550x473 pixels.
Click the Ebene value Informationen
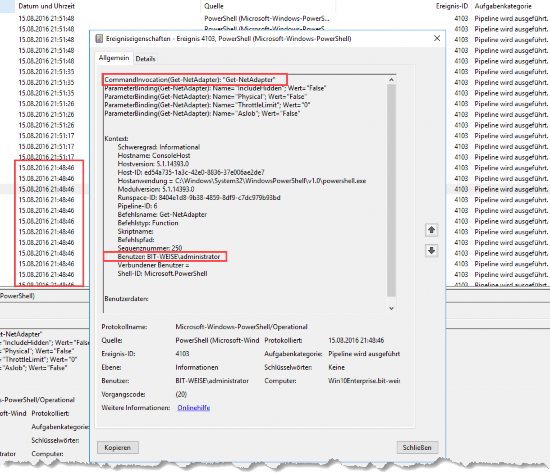click(x=197, y=367)
